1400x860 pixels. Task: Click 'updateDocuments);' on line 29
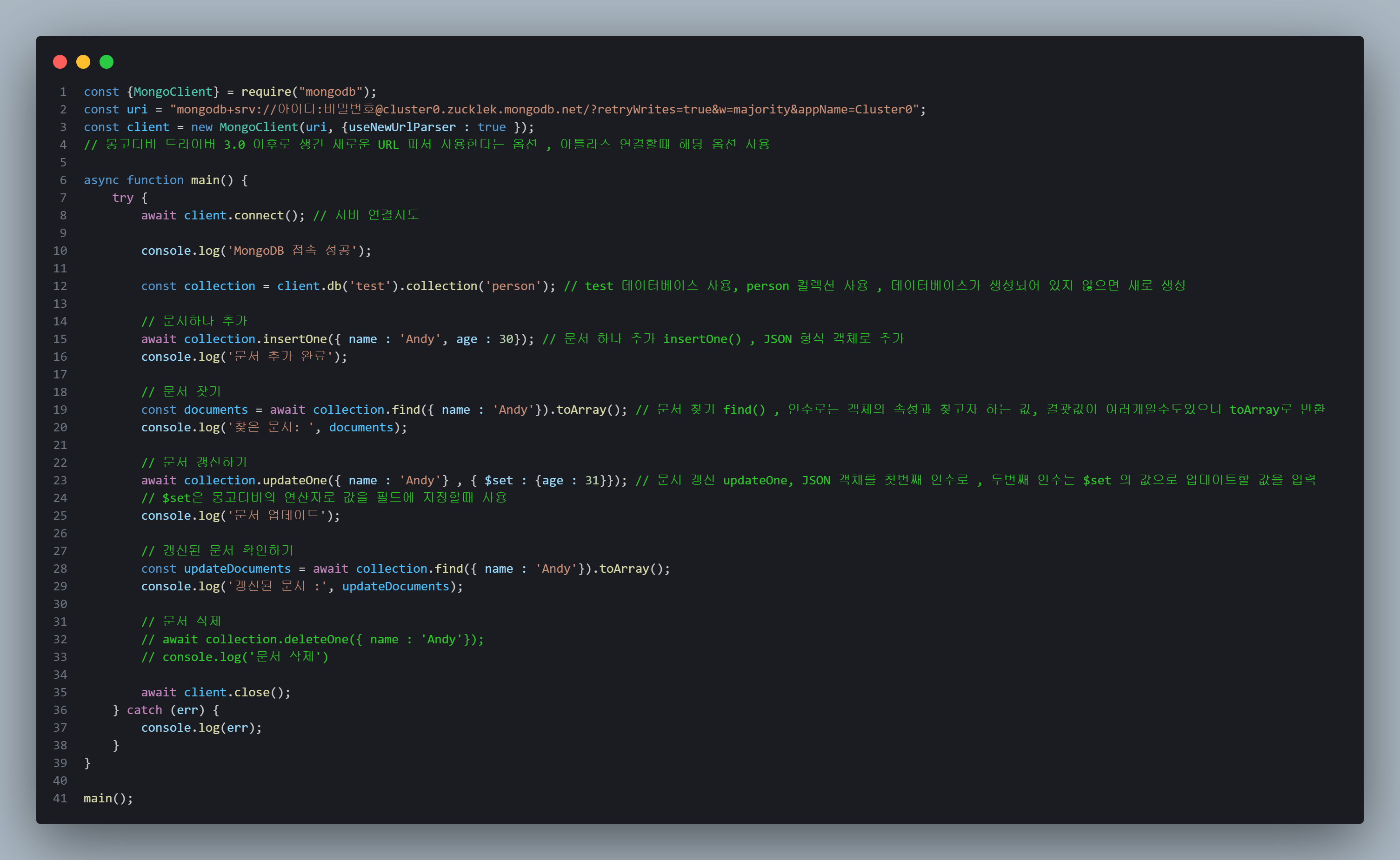coord(402,586)
